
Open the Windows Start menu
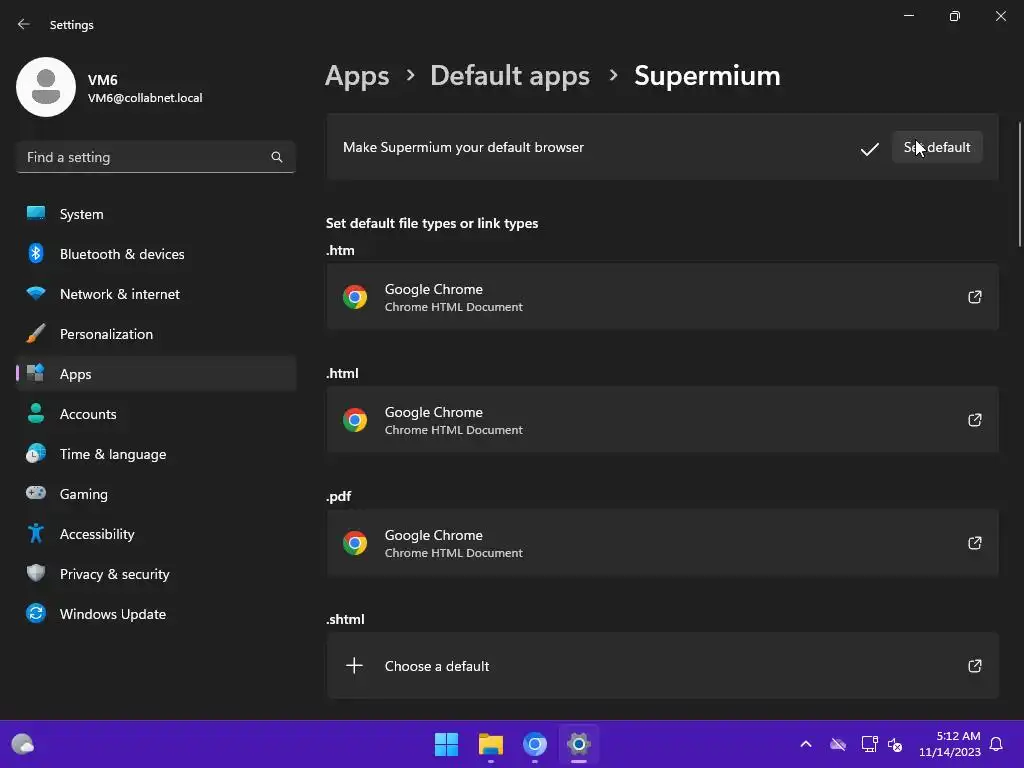point(447,744)
